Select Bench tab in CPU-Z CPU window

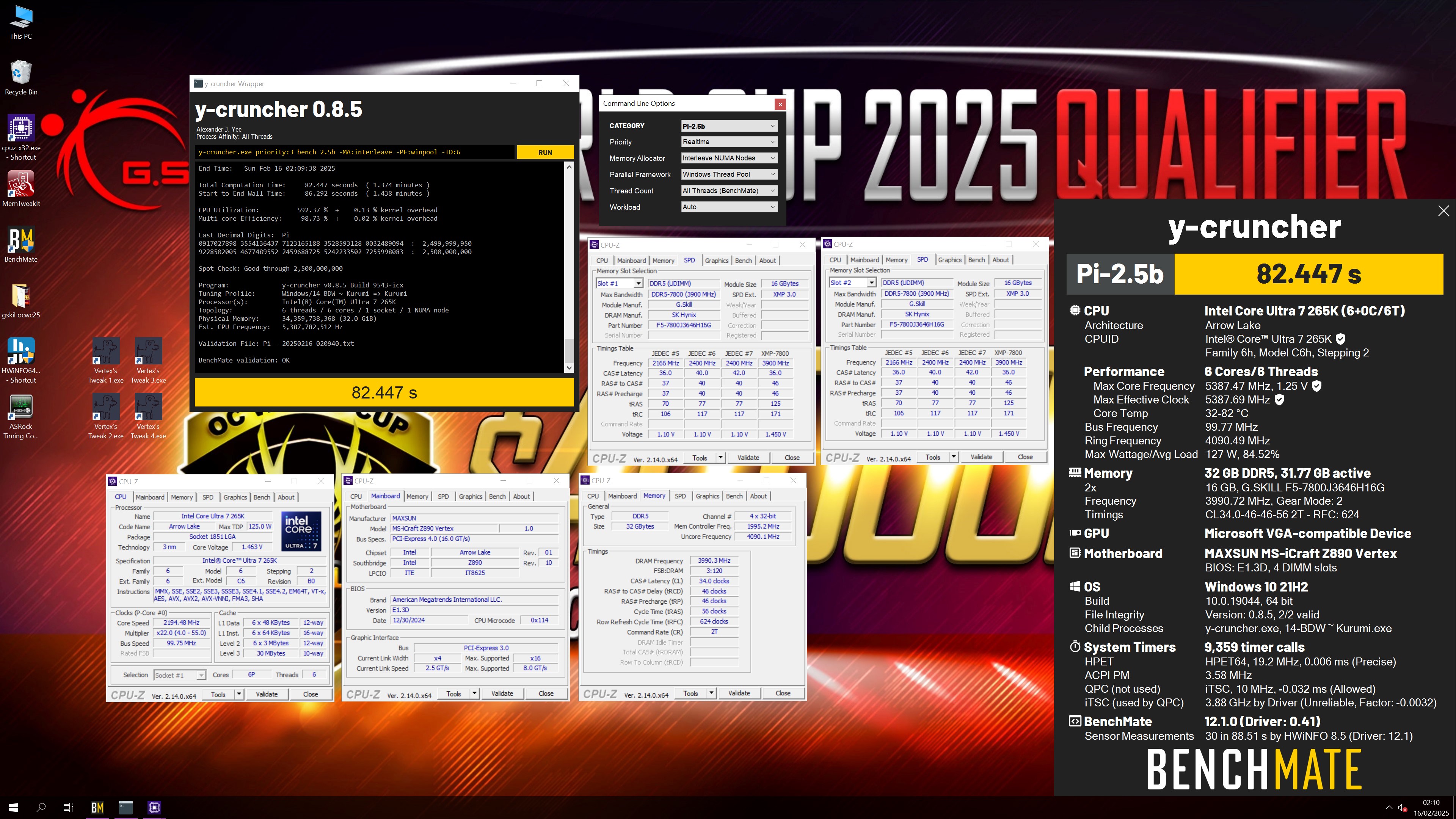[262, 497]
